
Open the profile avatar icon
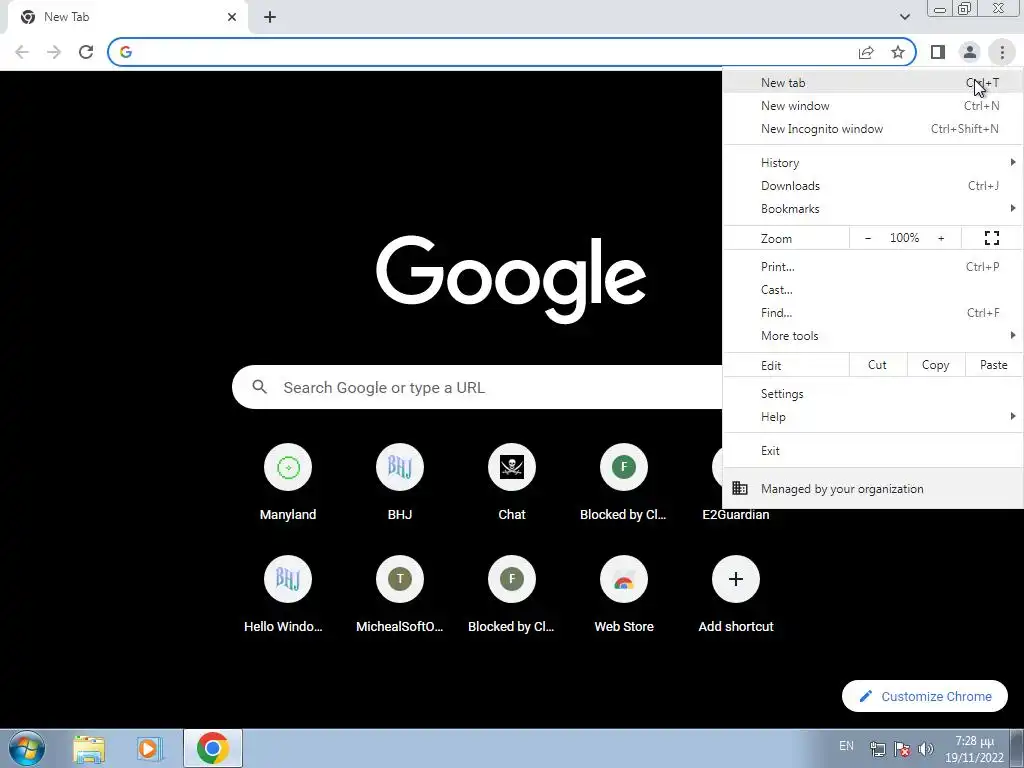(x=970, y=52)
